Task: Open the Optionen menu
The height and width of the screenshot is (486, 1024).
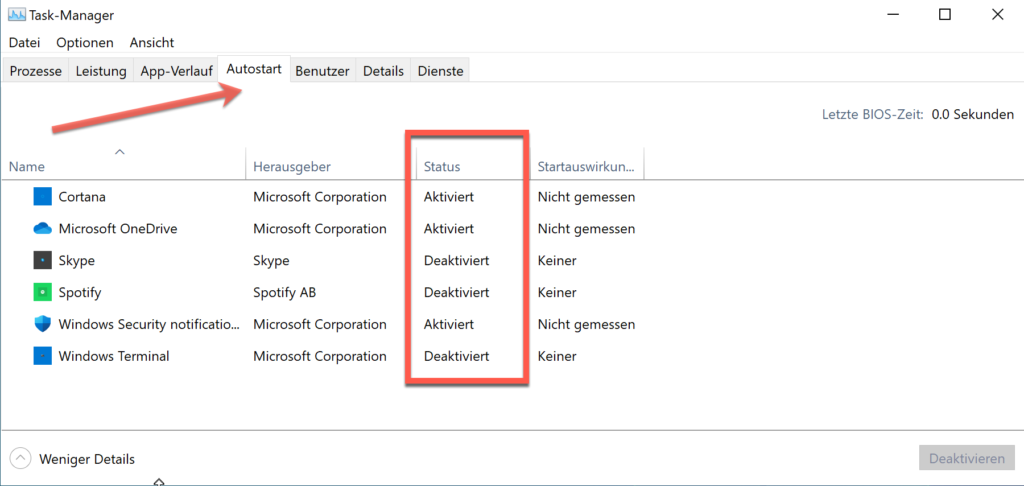Action: coord(84,42)
